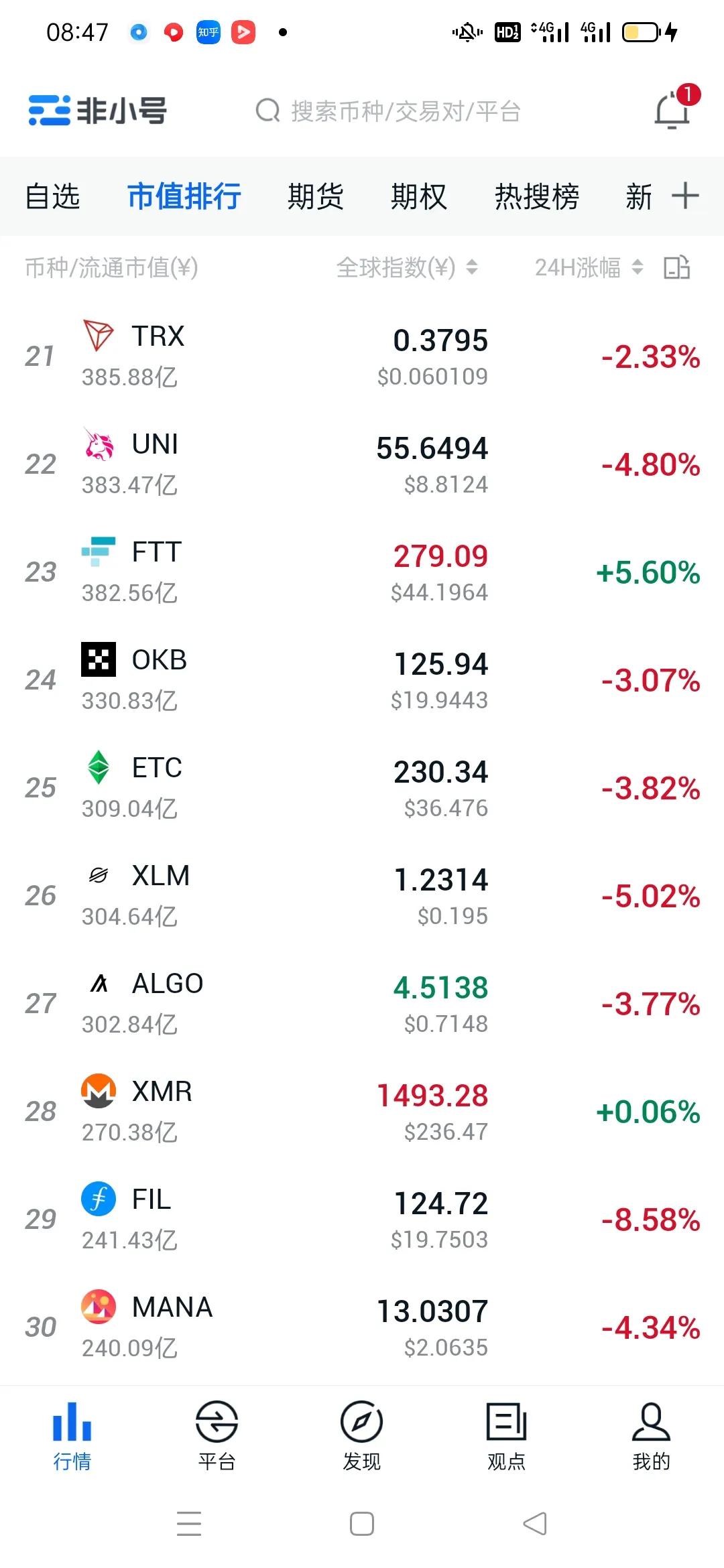The height and width of the screenshot is (1568, 724).
Task: Tap the 非小号 logo
Action: click(x=98, y=111)
